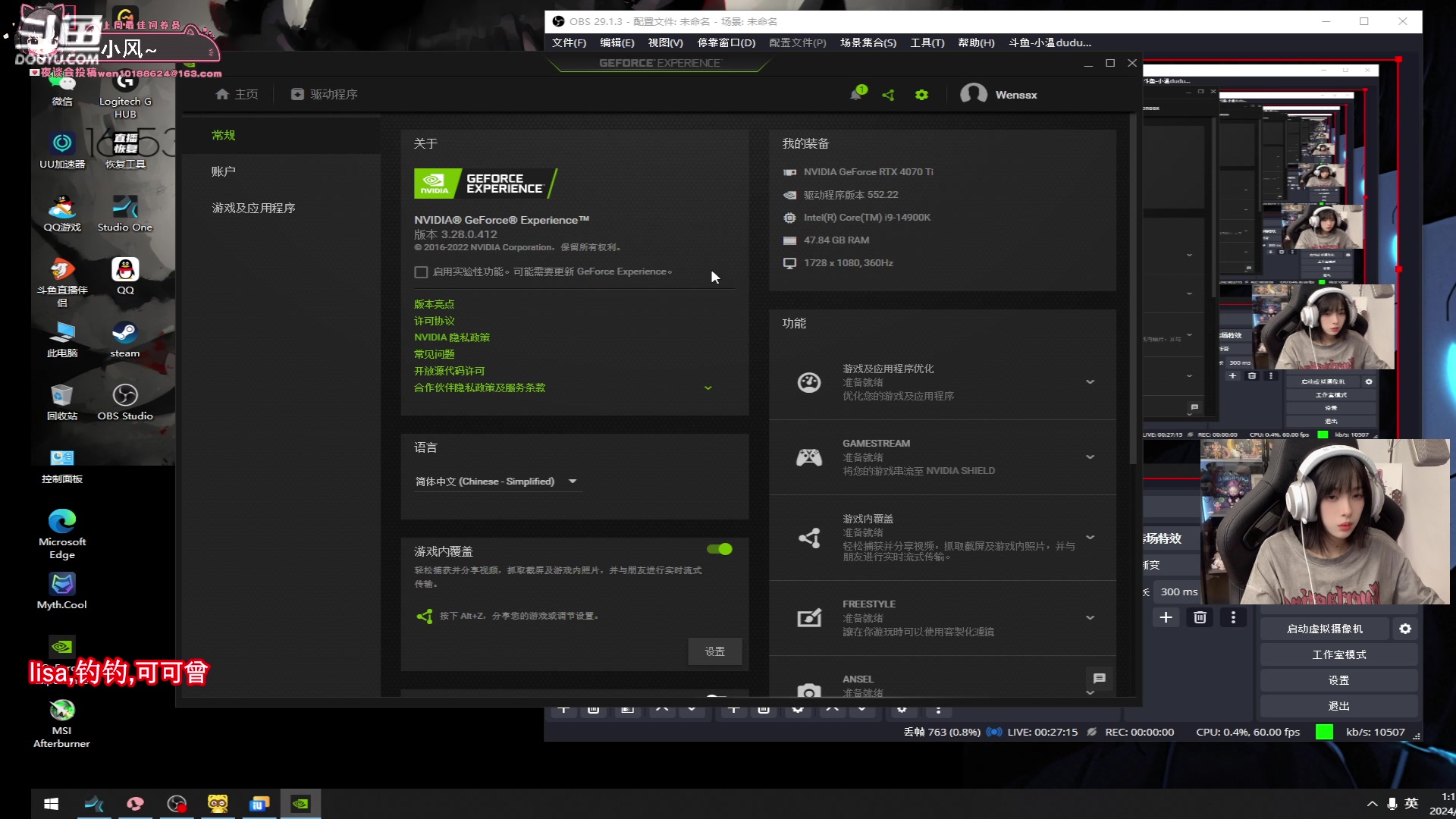
Task: Open Microsoft Edge desktop icon
Action: pyautogui.click(x=62, y=534)
